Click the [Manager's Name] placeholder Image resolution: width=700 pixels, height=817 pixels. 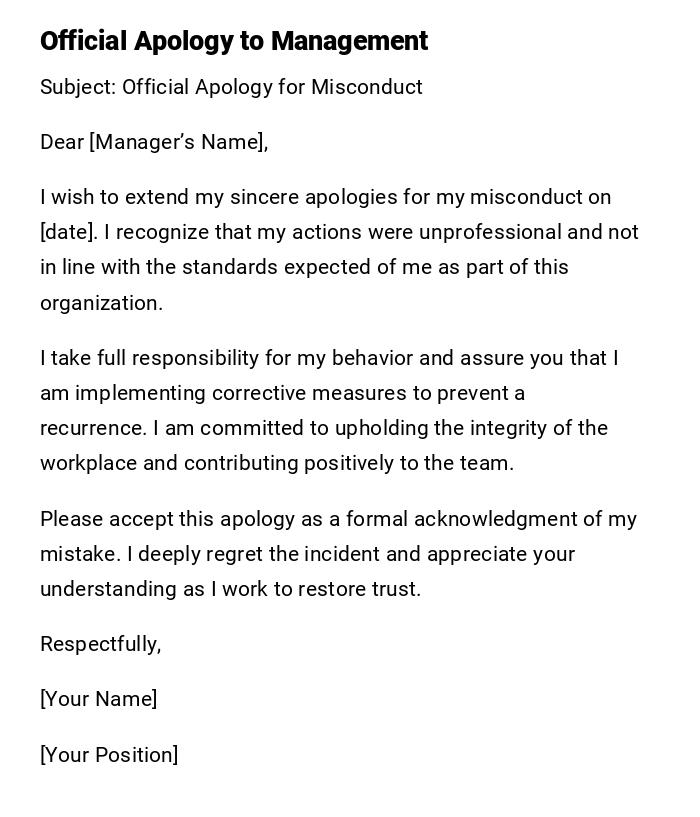click(179, 142)
